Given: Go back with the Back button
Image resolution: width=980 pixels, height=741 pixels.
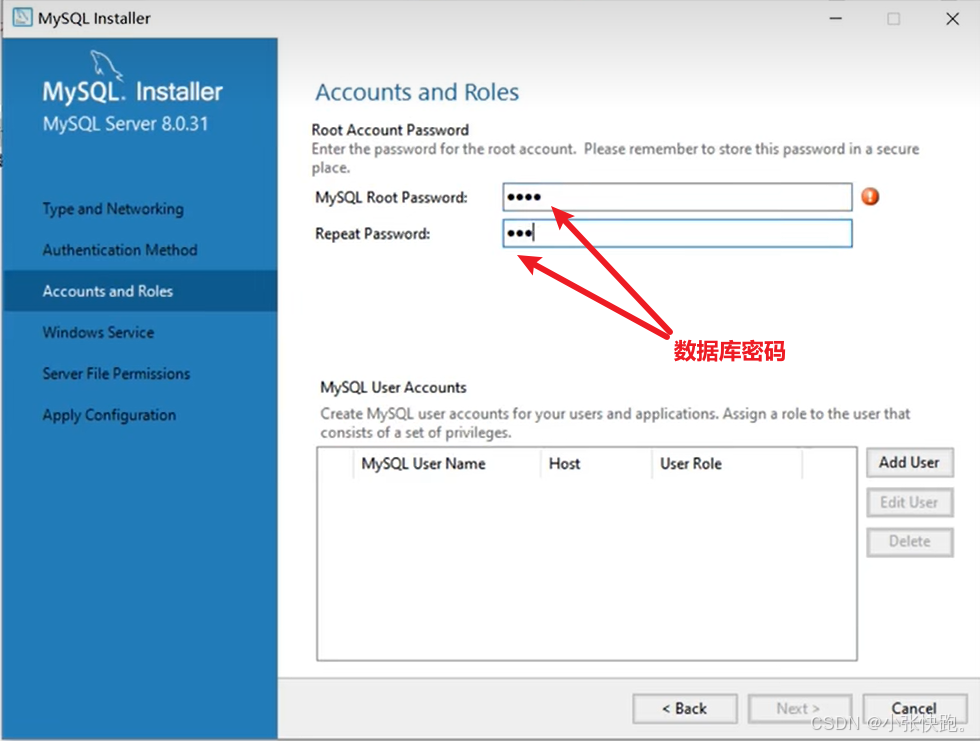Looking at the screenshot, I should (x=685, y=709).
